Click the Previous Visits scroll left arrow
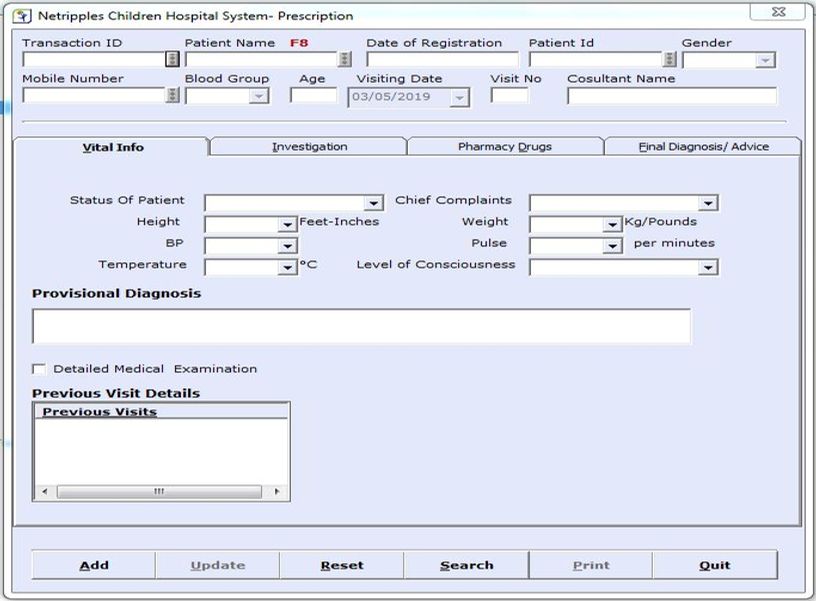This screenshot has height=601, width=816. click(x=45, y=491)
